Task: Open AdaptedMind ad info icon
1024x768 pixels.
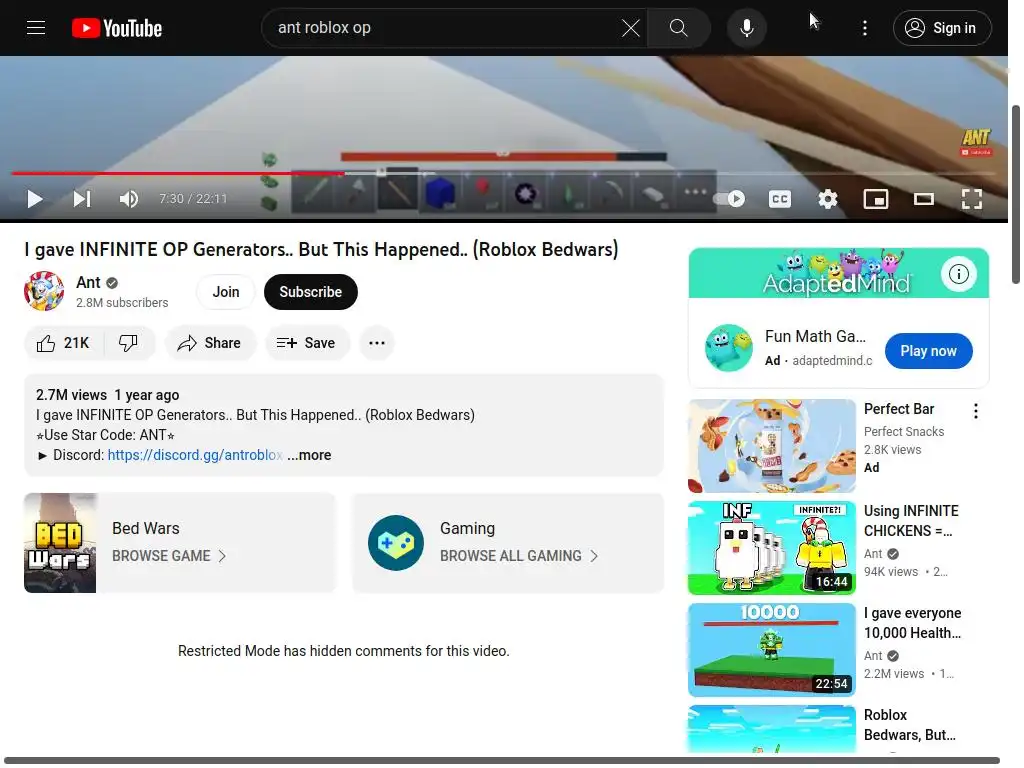Action: tap(959, 274)
